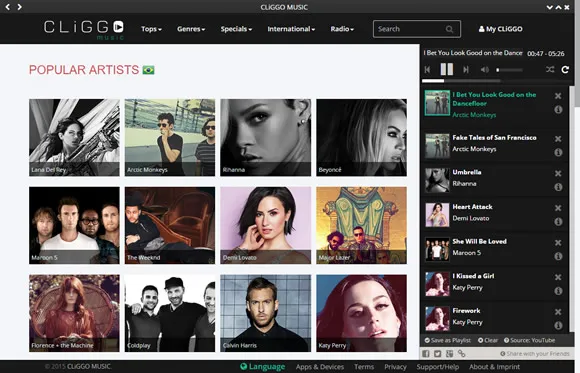Screen dimensions: 580x373
Task: Toggle shuffle mode
Action: pos(550,69)
